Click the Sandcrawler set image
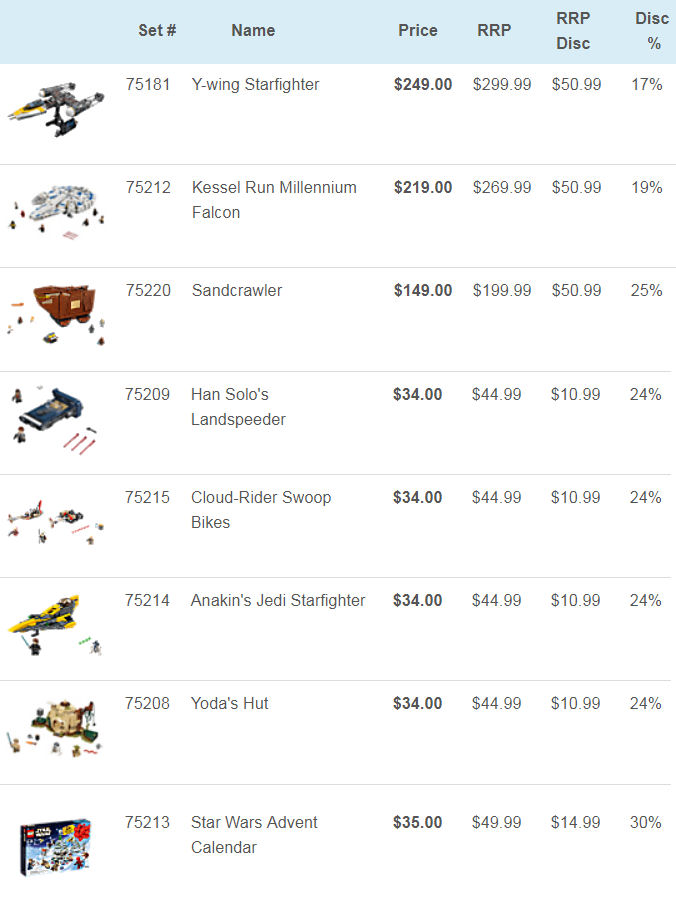This screenshot has width=676, height=897. click(x=56, y=315)
